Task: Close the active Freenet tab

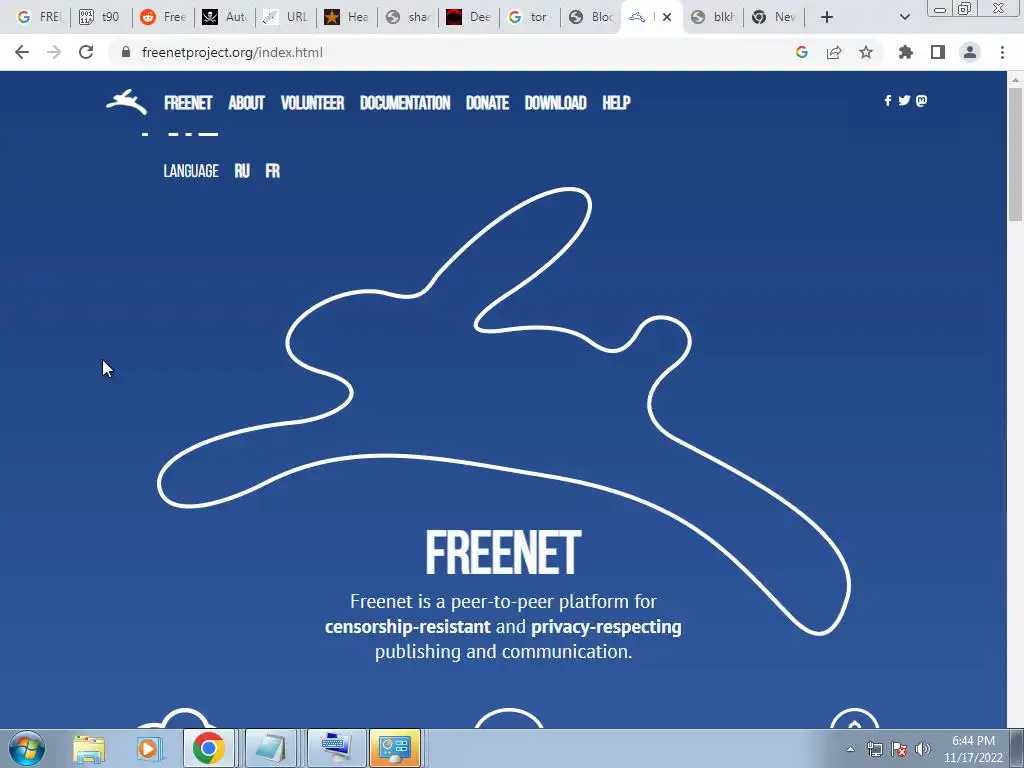Action: coord(667,17)
